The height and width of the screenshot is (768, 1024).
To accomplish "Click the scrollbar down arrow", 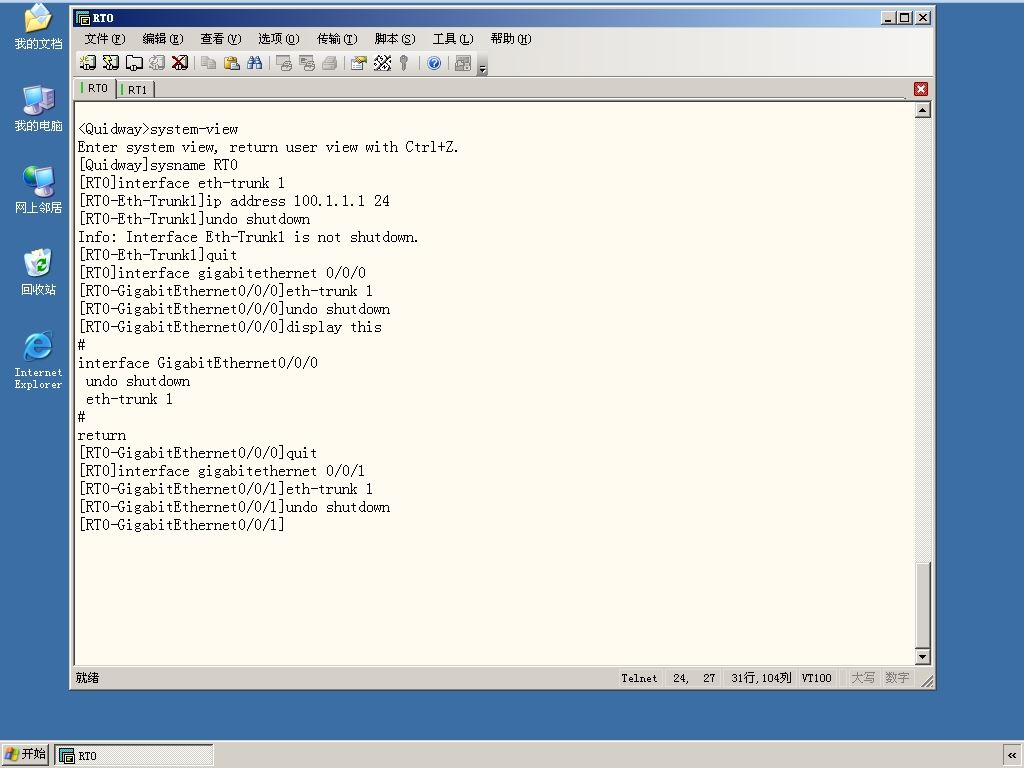I will click(922, 656).
